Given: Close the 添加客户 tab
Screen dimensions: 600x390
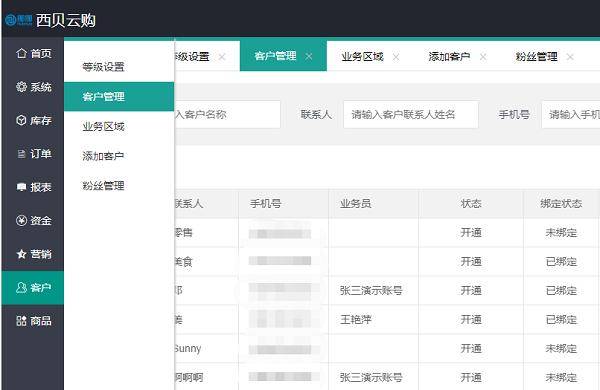Looking at the screenshot, I should tap(483, 57).
